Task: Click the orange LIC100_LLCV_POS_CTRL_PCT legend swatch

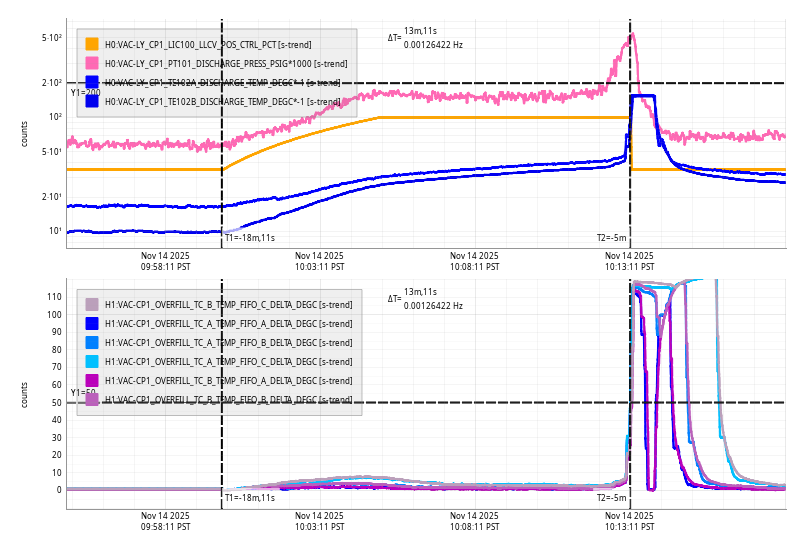Action: tap(92, 44)
